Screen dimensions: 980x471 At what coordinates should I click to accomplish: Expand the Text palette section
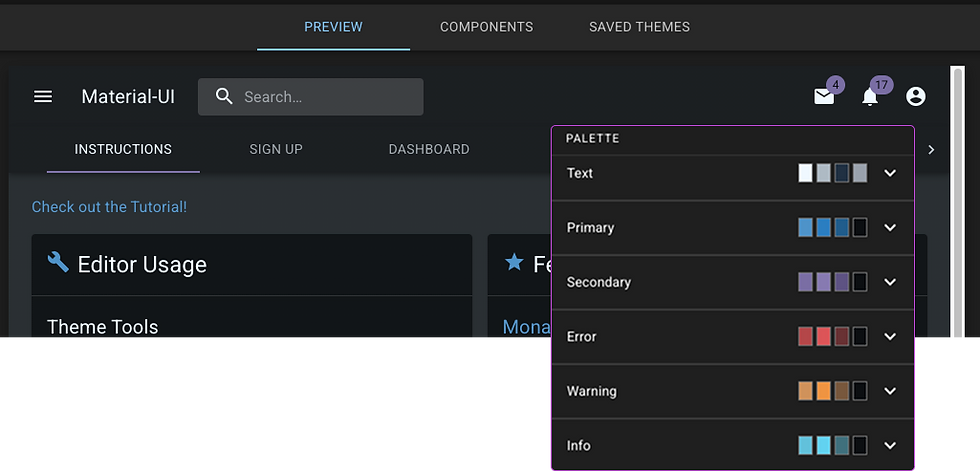coord(890,173)
